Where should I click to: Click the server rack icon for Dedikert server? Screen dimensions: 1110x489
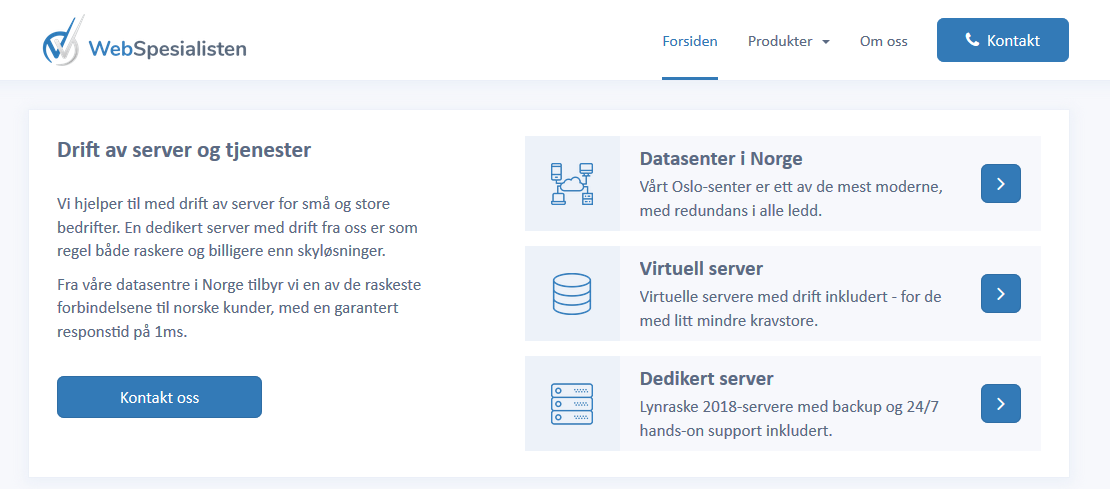[x=572, y=404]
